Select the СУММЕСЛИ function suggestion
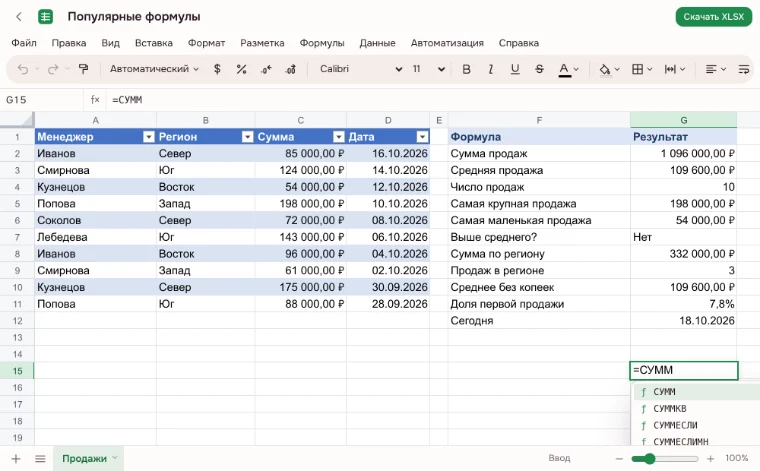 697,425
